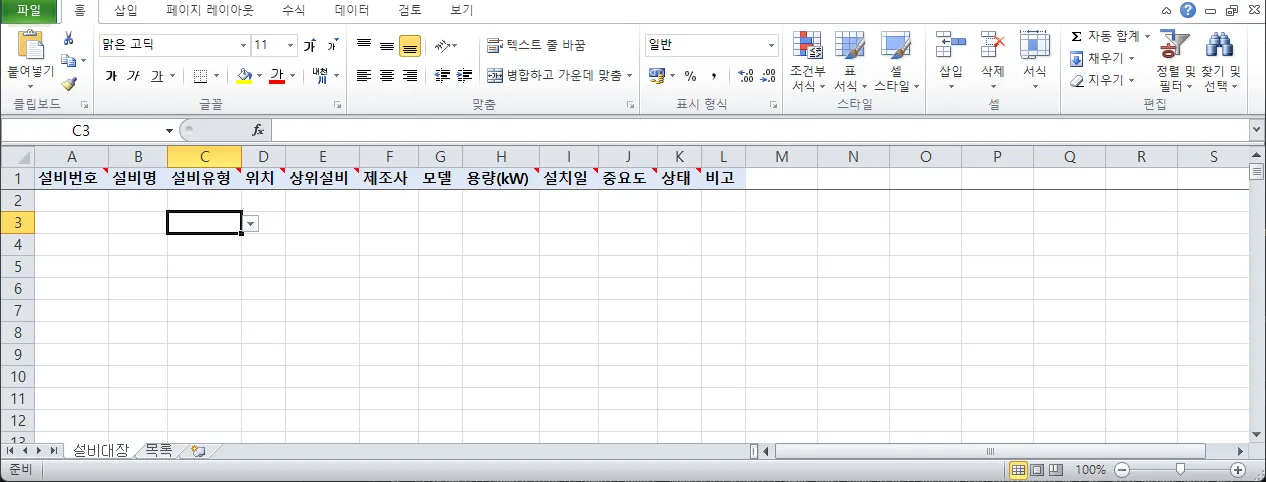Apply percent style icon

[x=690, y=76]
